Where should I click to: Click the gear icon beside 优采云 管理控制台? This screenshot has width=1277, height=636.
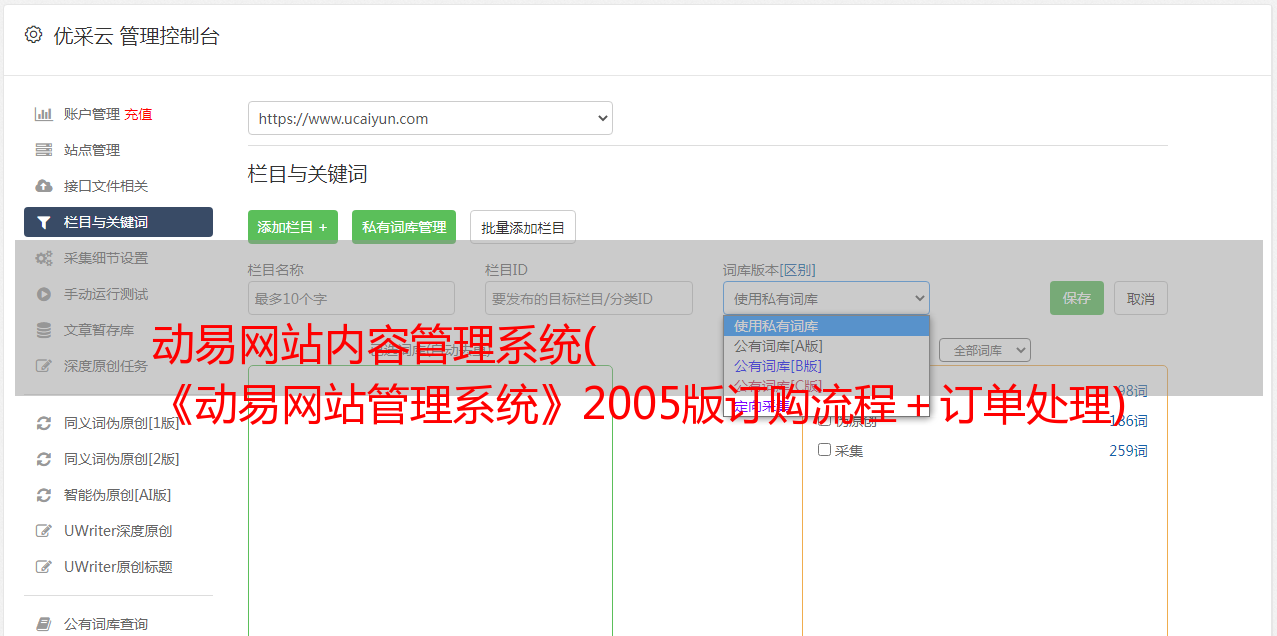33,35
